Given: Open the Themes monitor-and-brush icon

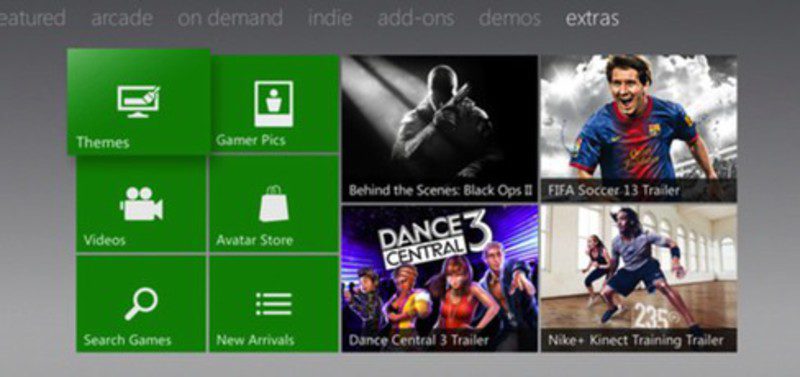Looking at the screenshot, I should (138, 102).
